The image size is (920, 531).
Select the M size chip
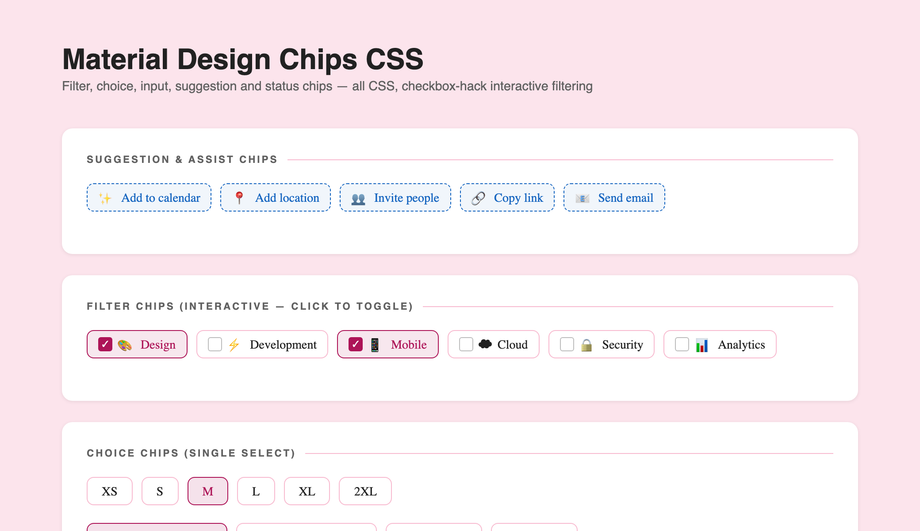point(208,491)
